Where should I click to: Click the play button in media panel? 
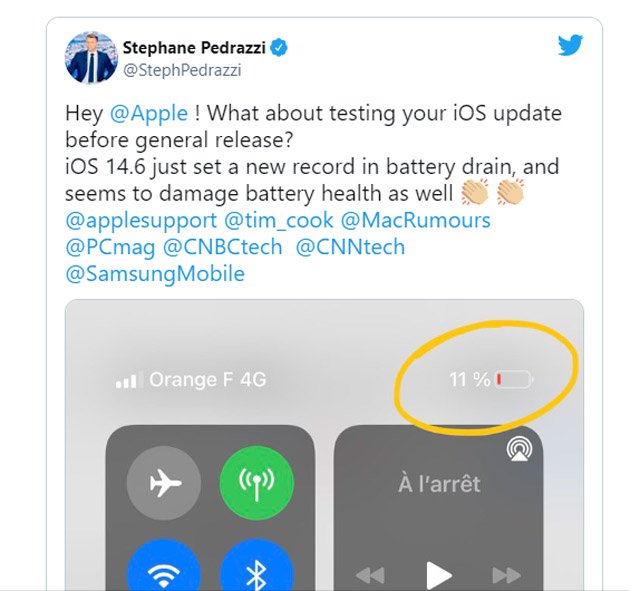[x=439, y=576]
